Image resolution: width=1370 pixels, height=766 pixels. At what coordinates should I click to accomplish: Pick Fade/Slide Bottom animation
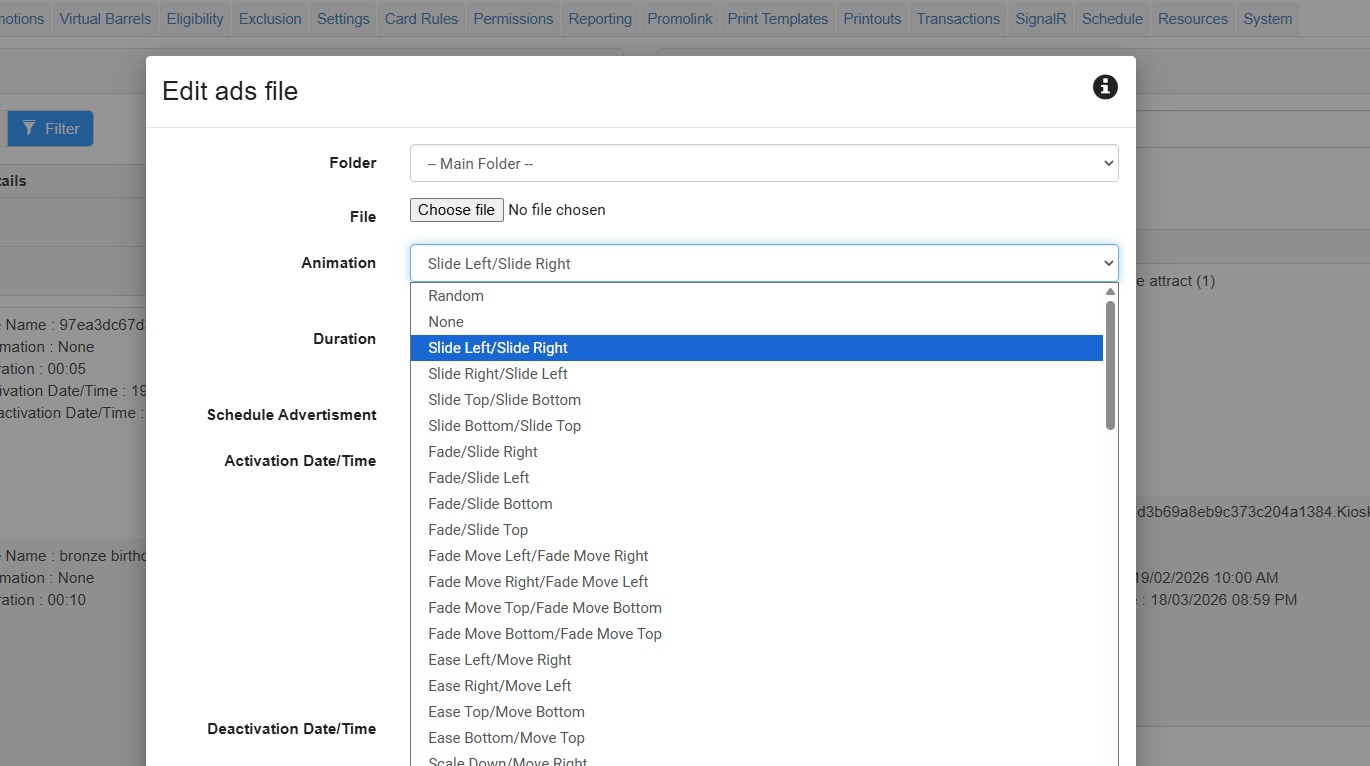pos(490,504)
